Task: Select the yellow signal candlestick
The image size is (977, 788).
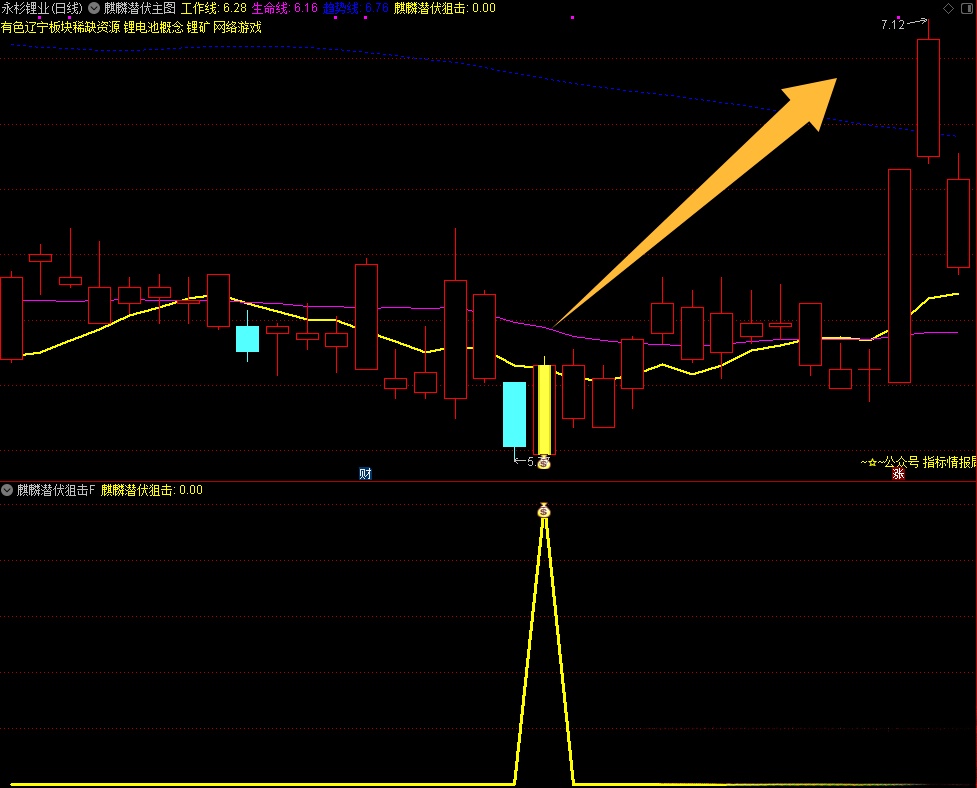Action: pos(544,410)
